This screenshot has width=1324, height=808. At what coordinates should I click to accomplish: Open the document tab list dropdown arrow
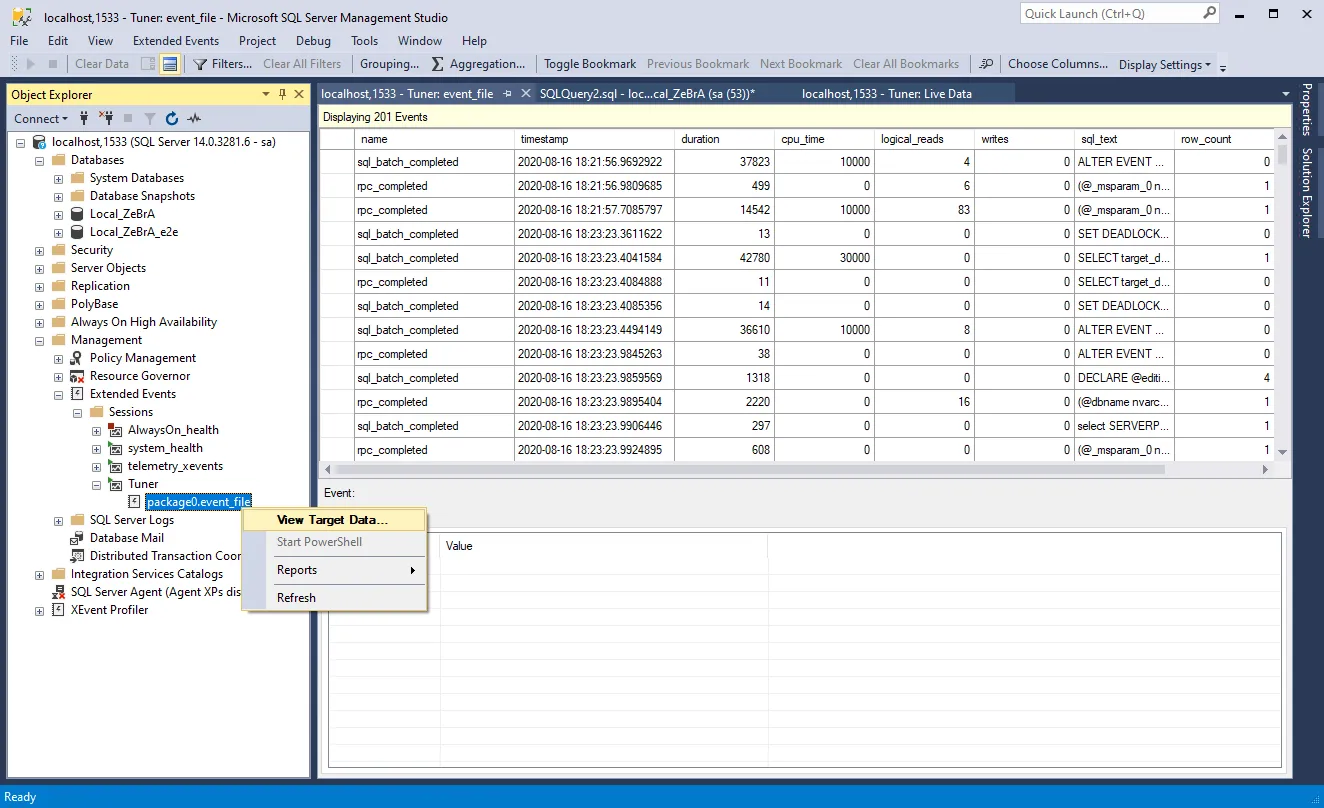tap(1286, 94)
